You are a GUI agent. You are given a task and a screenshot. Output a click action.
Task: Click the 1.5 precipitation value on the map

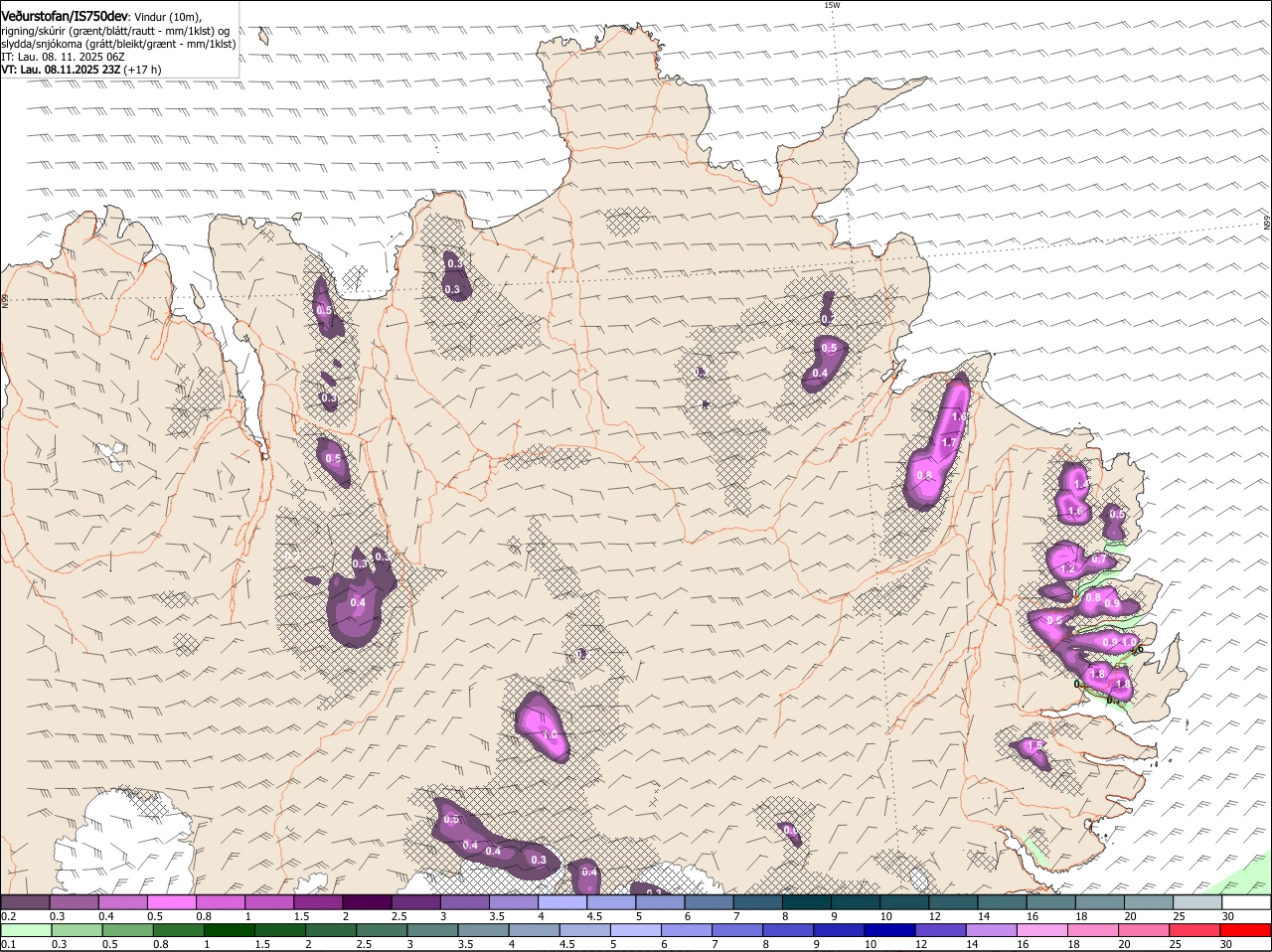coord(1034,745)
